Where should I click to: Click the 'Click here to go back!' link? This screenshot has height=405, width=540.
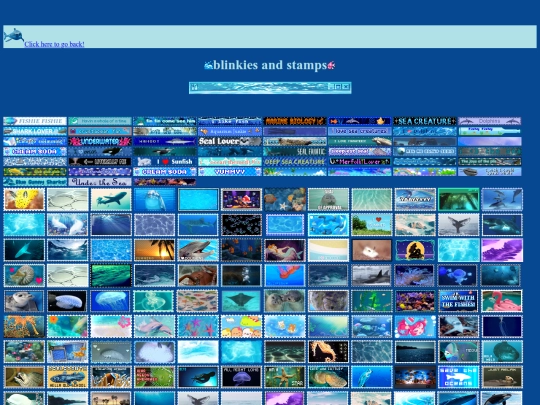(54, 44)
